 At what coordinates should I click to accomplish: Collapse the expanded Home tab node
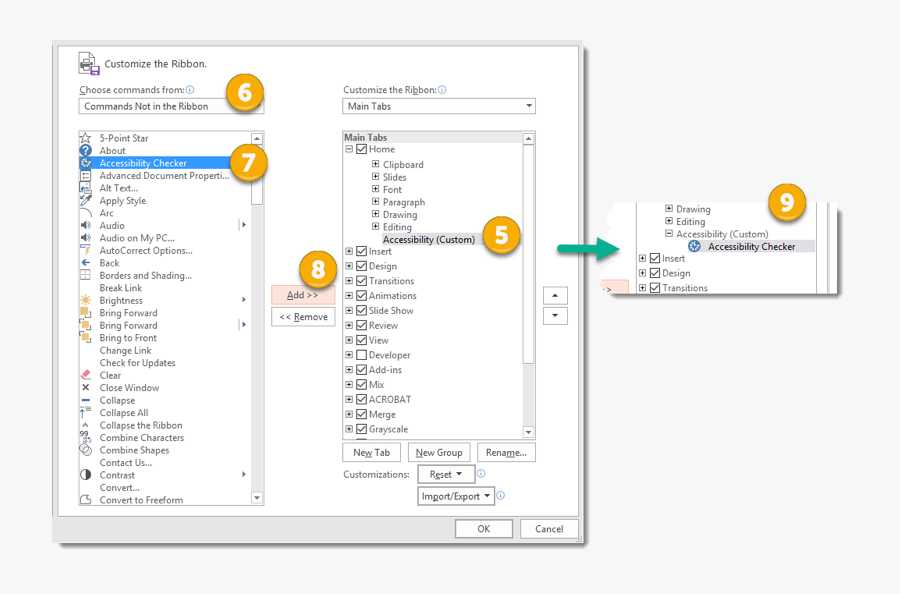pyautogui.click(x=350, y=150)
